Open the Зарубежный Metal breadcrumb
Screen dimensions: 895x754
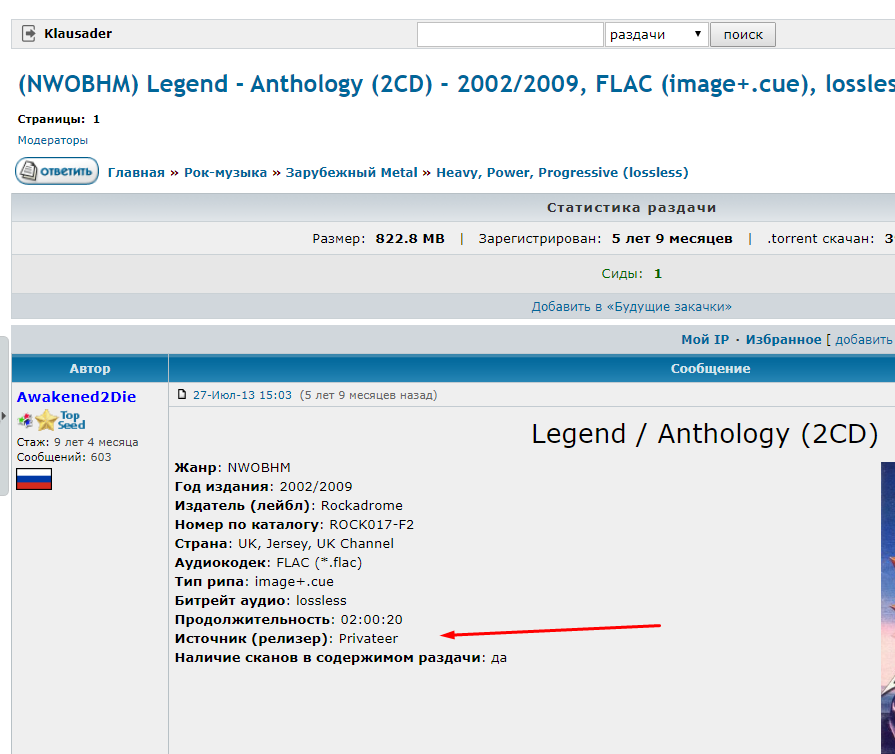pyautogui.click(x=351, y=172)
